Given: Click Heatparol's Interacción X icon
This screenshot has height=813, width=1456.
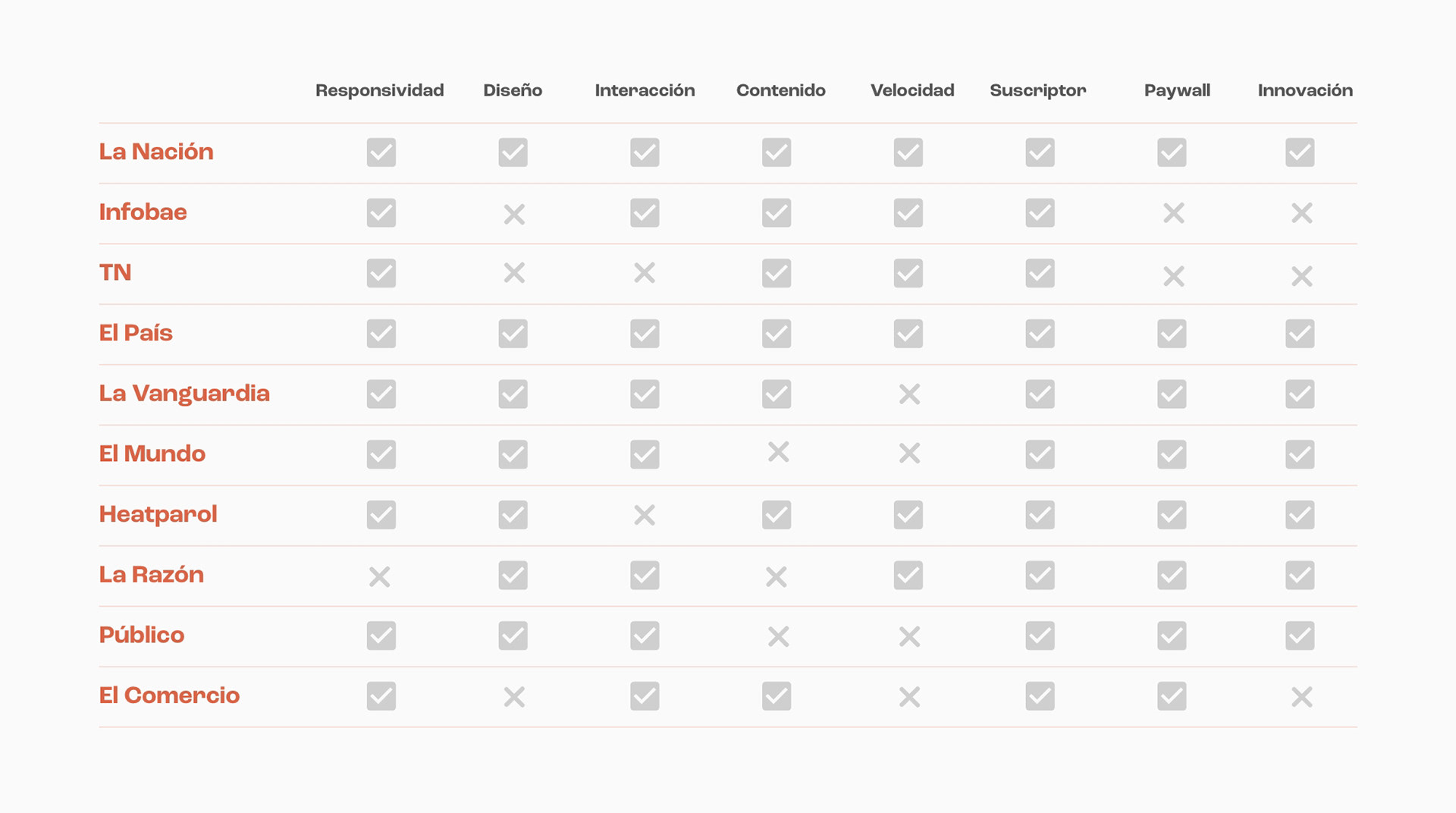Looking at the screenshot, I should (x=645, y=516).
